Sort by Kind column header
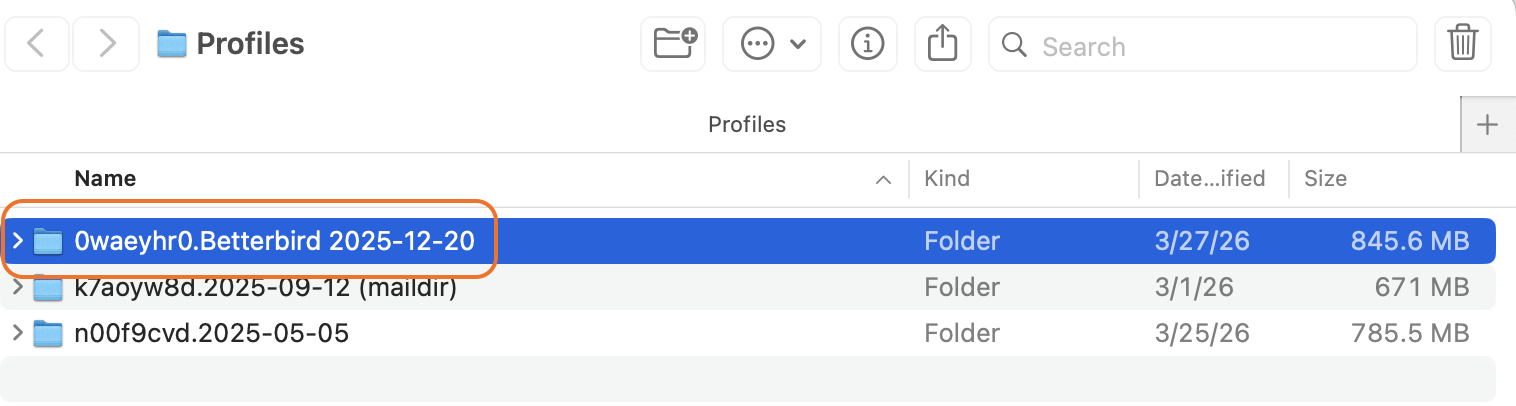Screen dimensions: 1516x406 947,179
